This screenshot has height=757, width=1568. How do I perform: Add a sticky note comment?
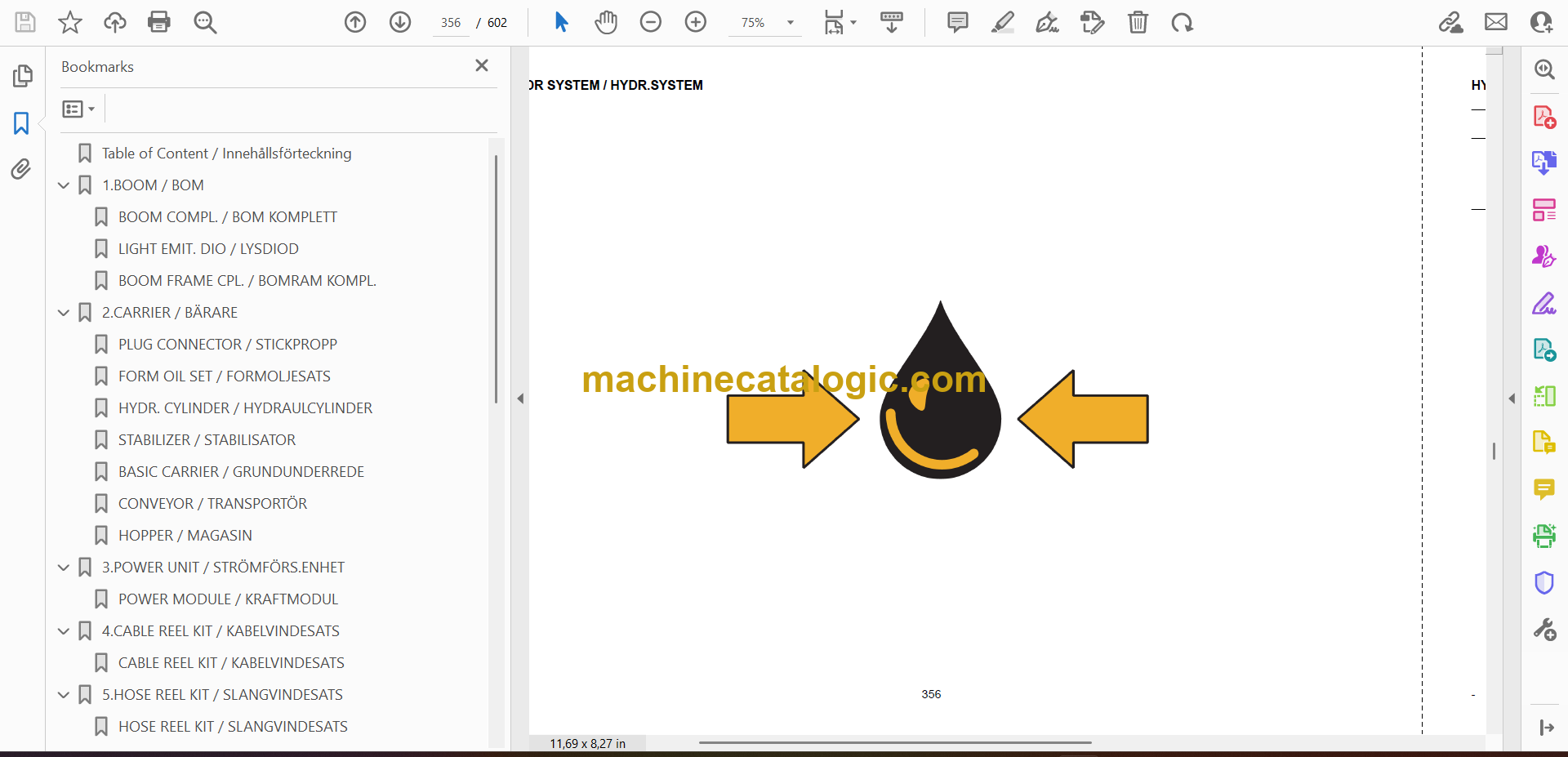[x=958, y=22]
